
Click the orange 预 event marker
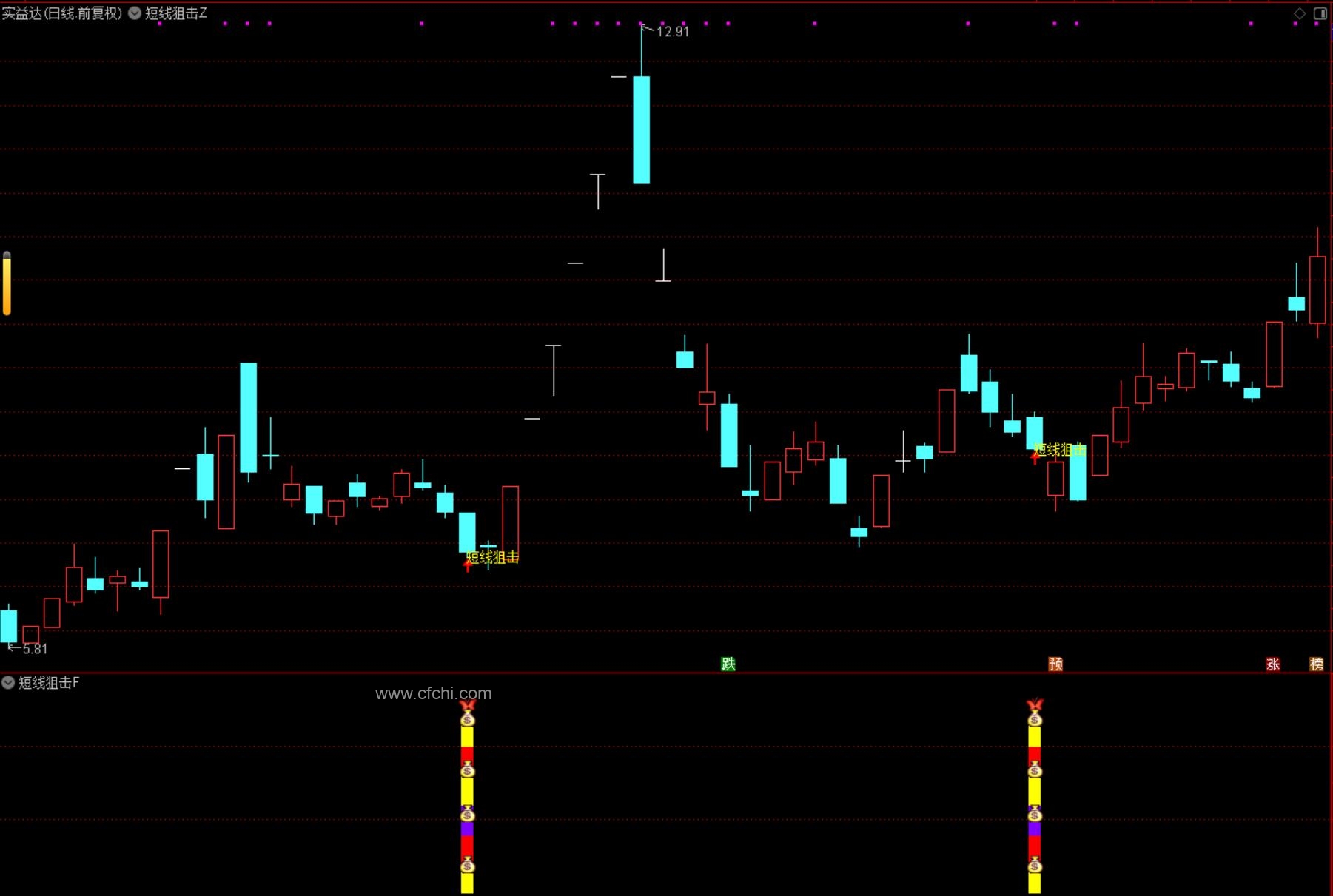(x=1055, y=664)
